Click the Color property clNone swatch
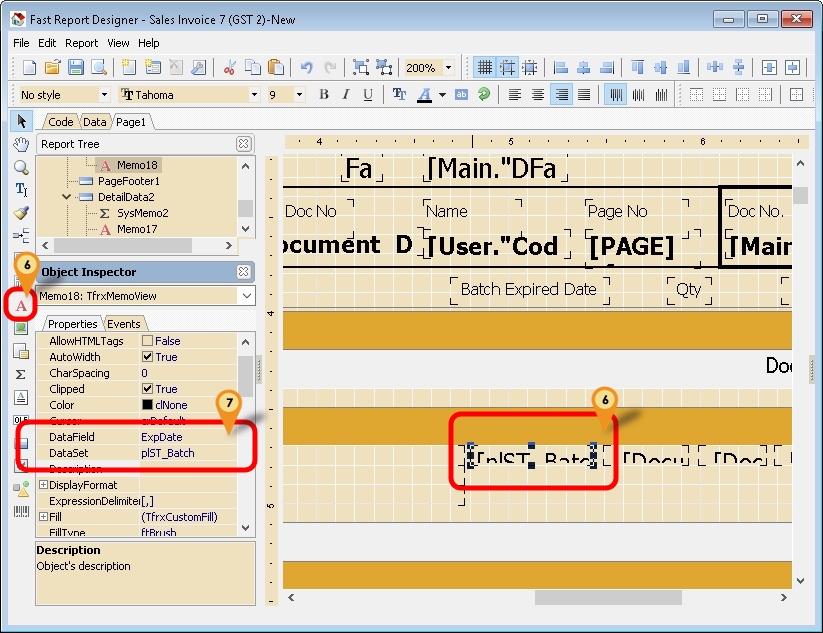This screenshot has width=823, height=633. (147, 405)
